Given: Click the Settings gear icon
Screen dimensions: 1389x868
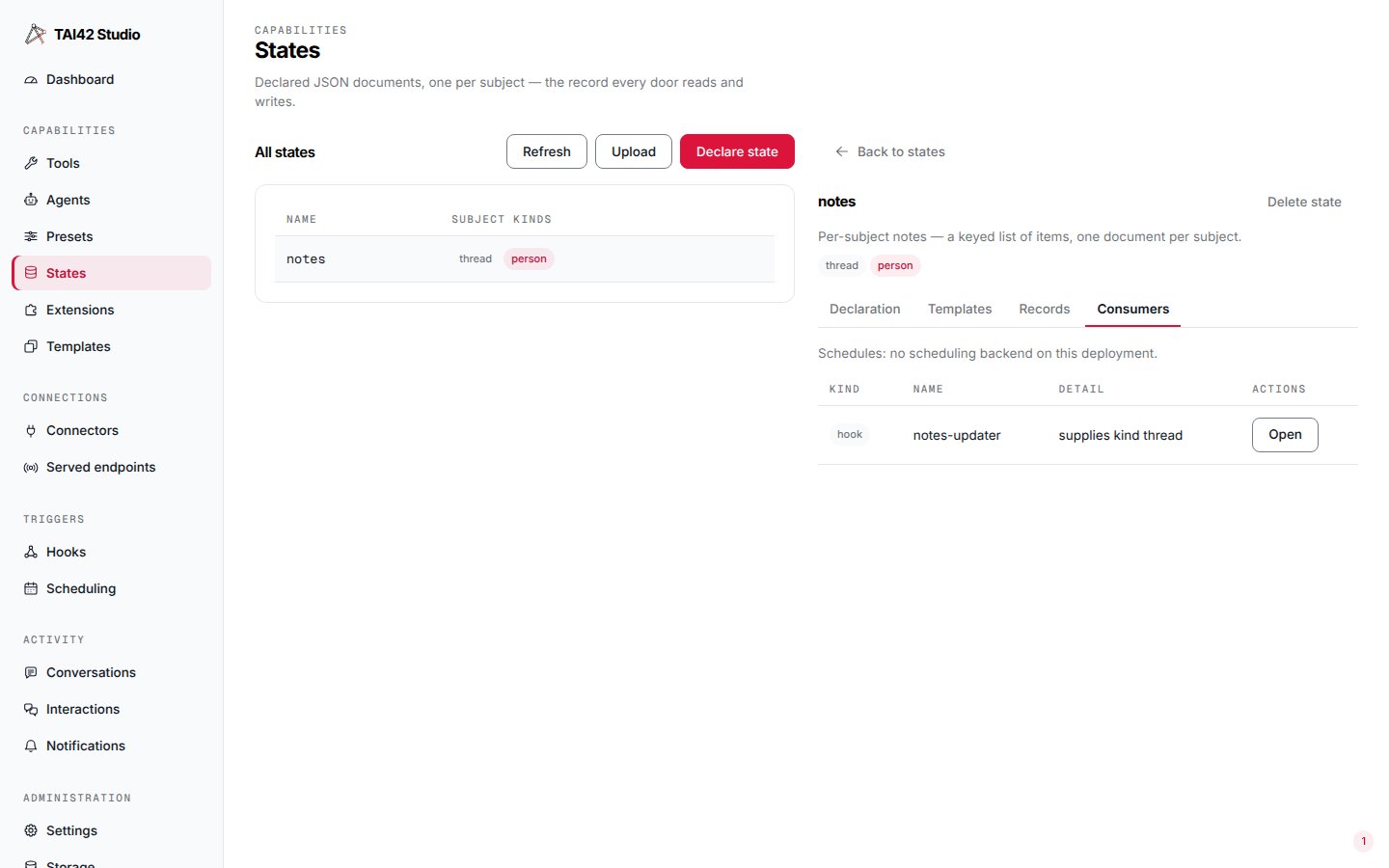Looking at the screenshot, I should [31, 831].
